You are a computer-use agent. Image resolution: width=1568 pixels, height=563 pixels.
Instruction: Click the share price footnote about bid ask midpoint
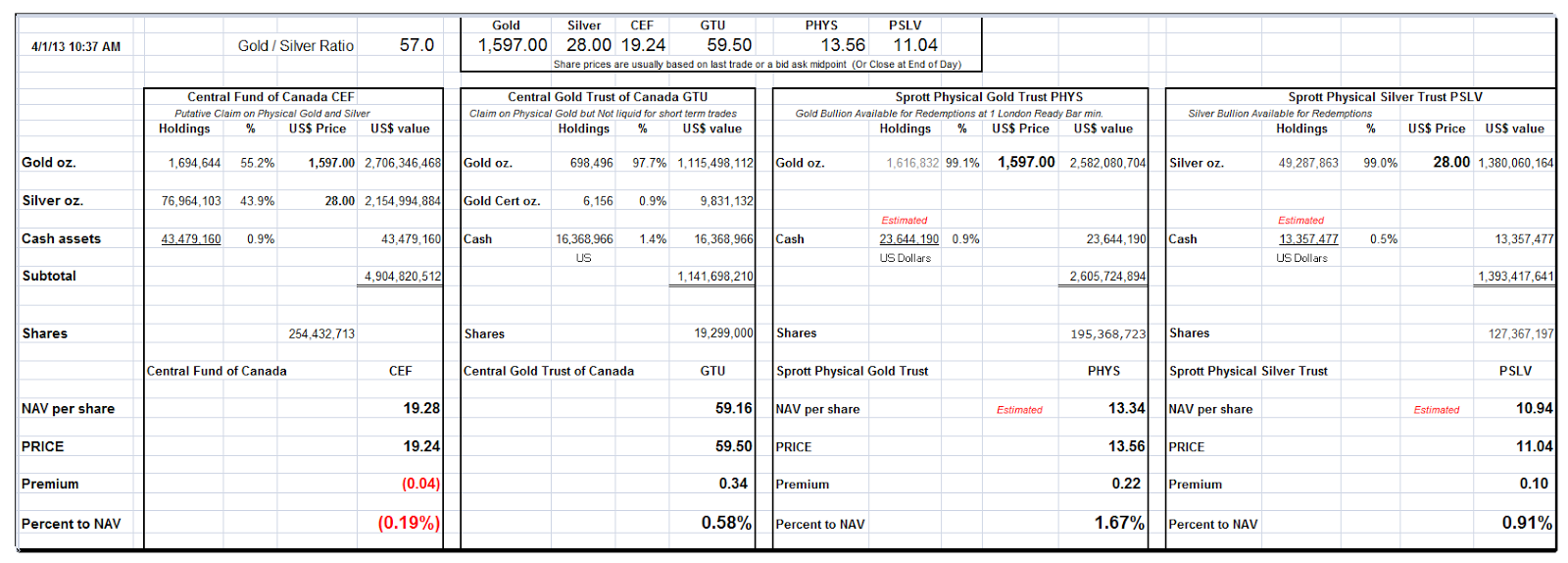757,64
